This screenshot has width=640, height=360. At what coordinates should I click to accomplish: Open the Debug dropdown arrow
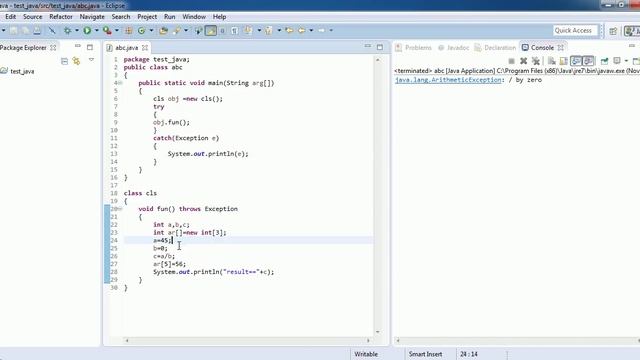(76, 30)
